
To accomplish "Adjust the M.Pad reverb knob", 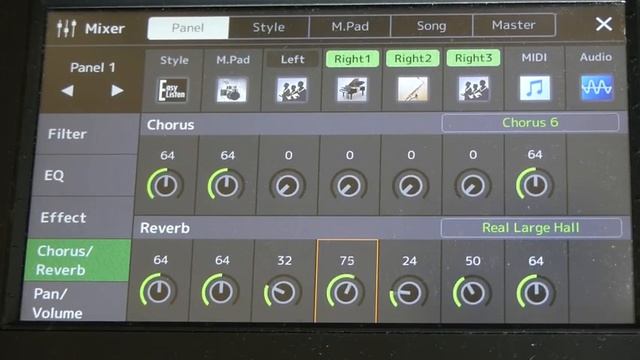I will pyautogui.click(x=220, y=291).
